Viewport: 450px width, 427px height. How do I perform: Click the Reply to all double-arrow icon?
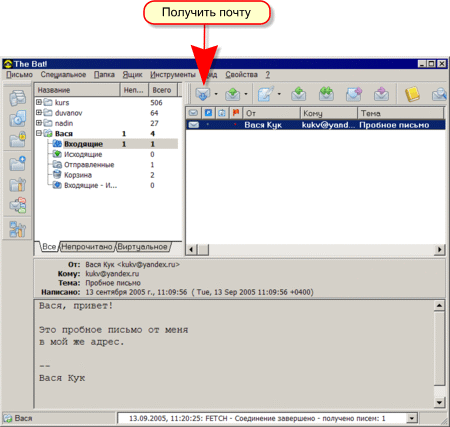click(x=326, y=94)
